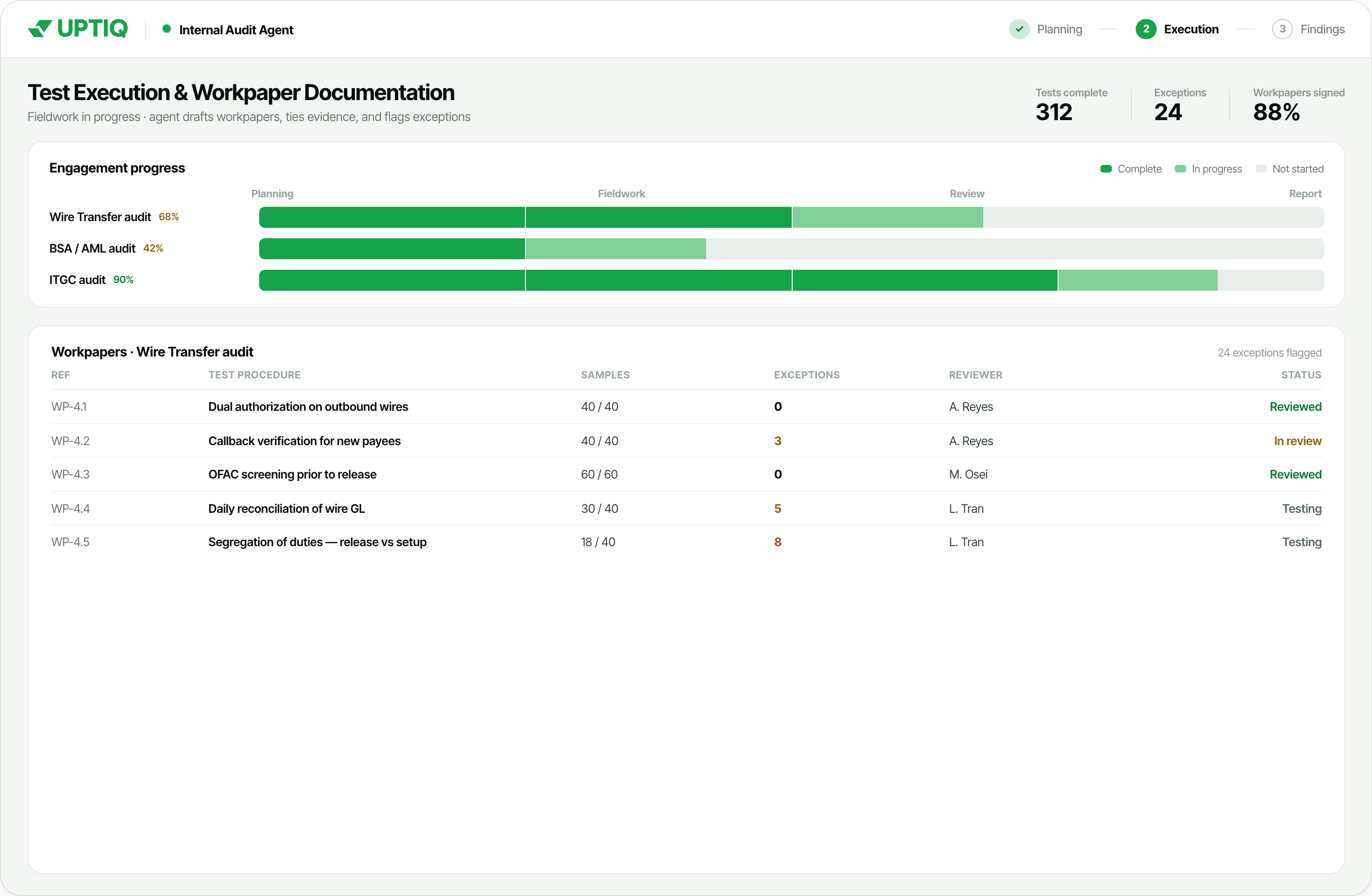This screenshot has height=896, width=1372.
Task: Click the 8 exceptions count for WP-4.5
Action: pos(777,542)
